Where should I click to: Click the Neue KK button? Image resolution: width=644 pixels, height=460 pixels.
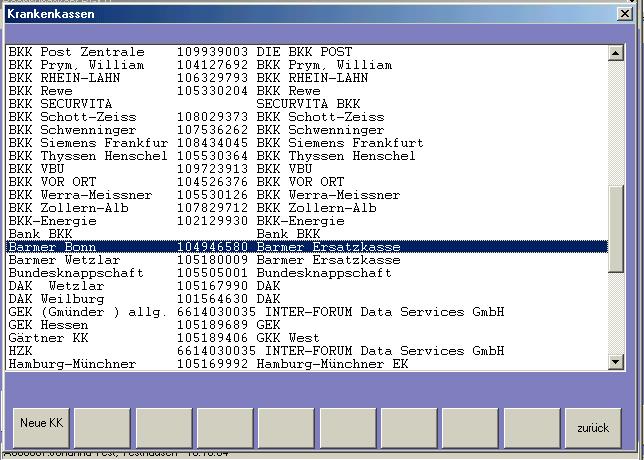41,427
